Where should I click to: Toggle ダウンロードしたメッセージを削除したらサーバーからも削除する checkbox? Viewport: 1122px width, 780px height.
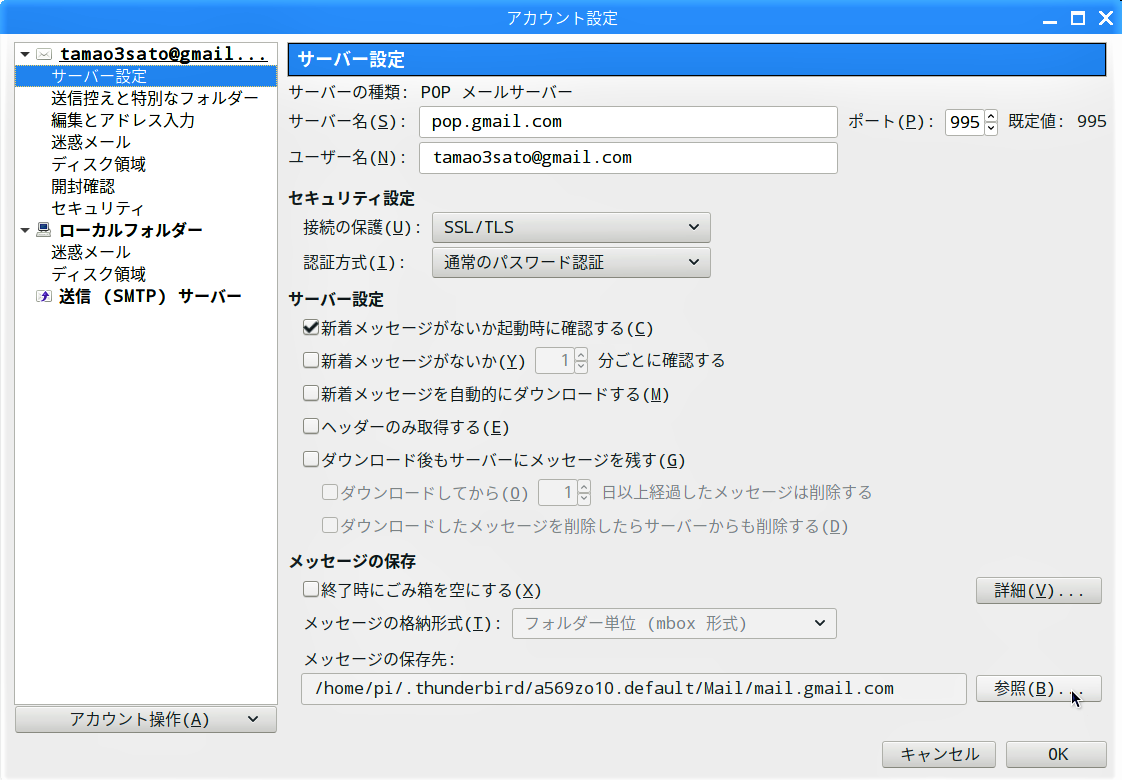(x=330, y=526)
